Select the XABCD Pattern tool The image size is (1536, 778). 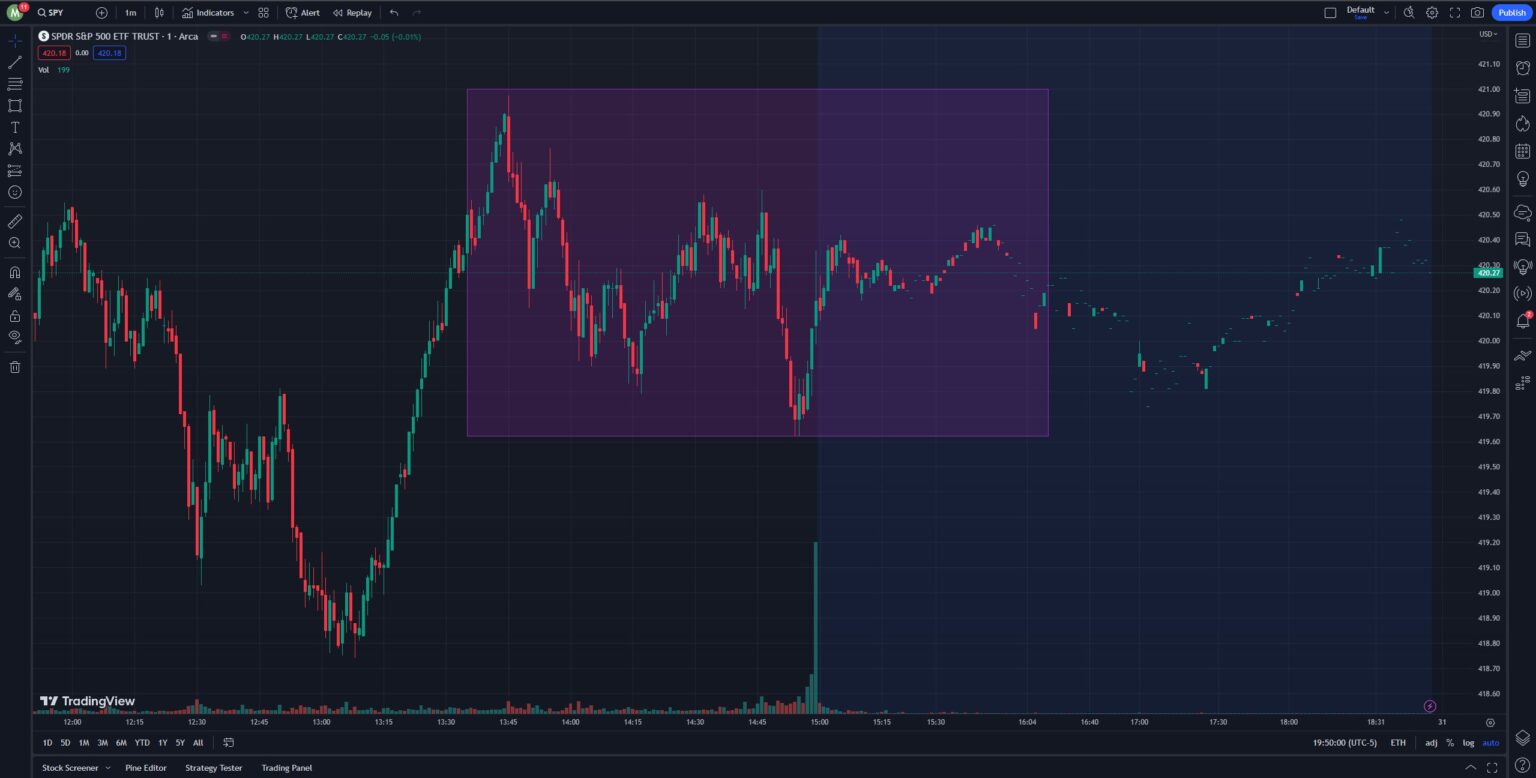point(14,148)
